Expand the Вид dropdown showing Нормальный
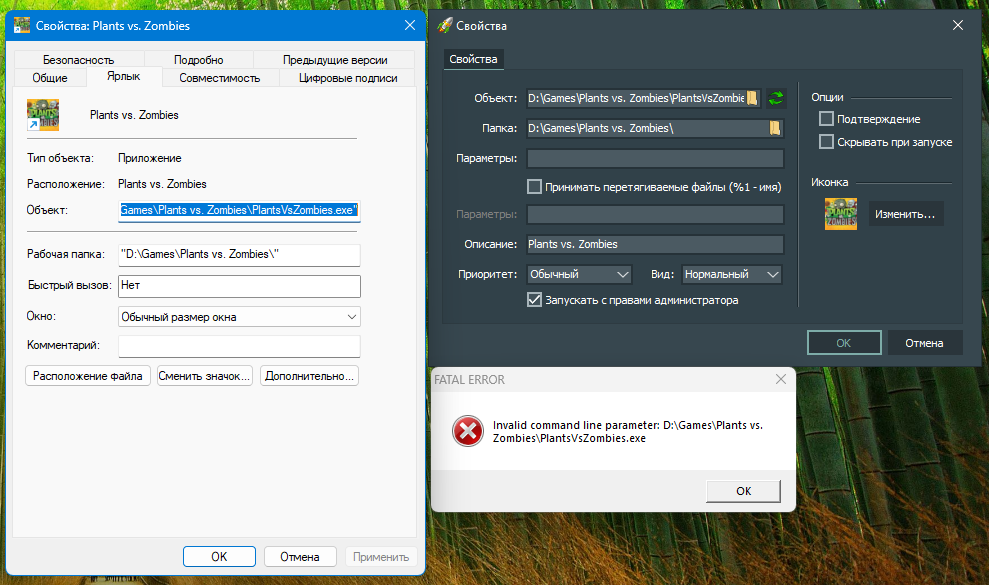This screenshot has height=585, width=989. [x=731, y=274]
